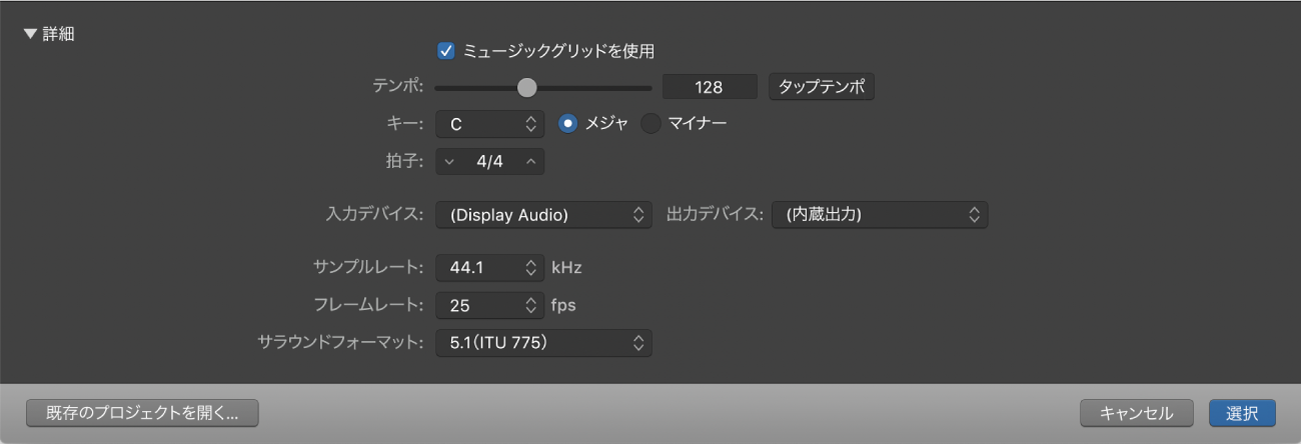Click the tempo value field showing 128

(x=709, y=87)
